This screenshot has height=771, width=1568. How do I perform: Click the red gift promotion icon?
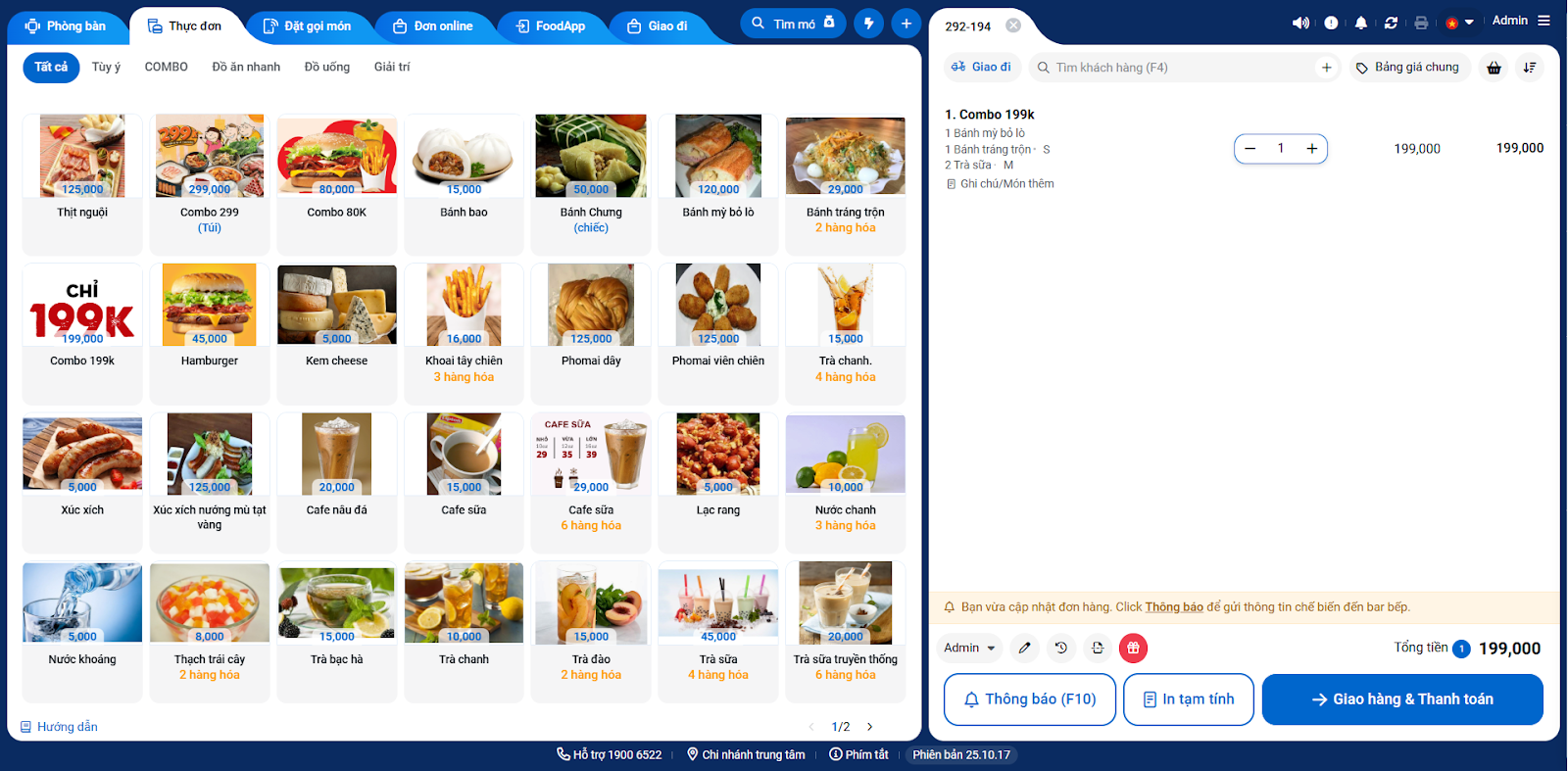pyautogui.click(x=1133, y=648)
